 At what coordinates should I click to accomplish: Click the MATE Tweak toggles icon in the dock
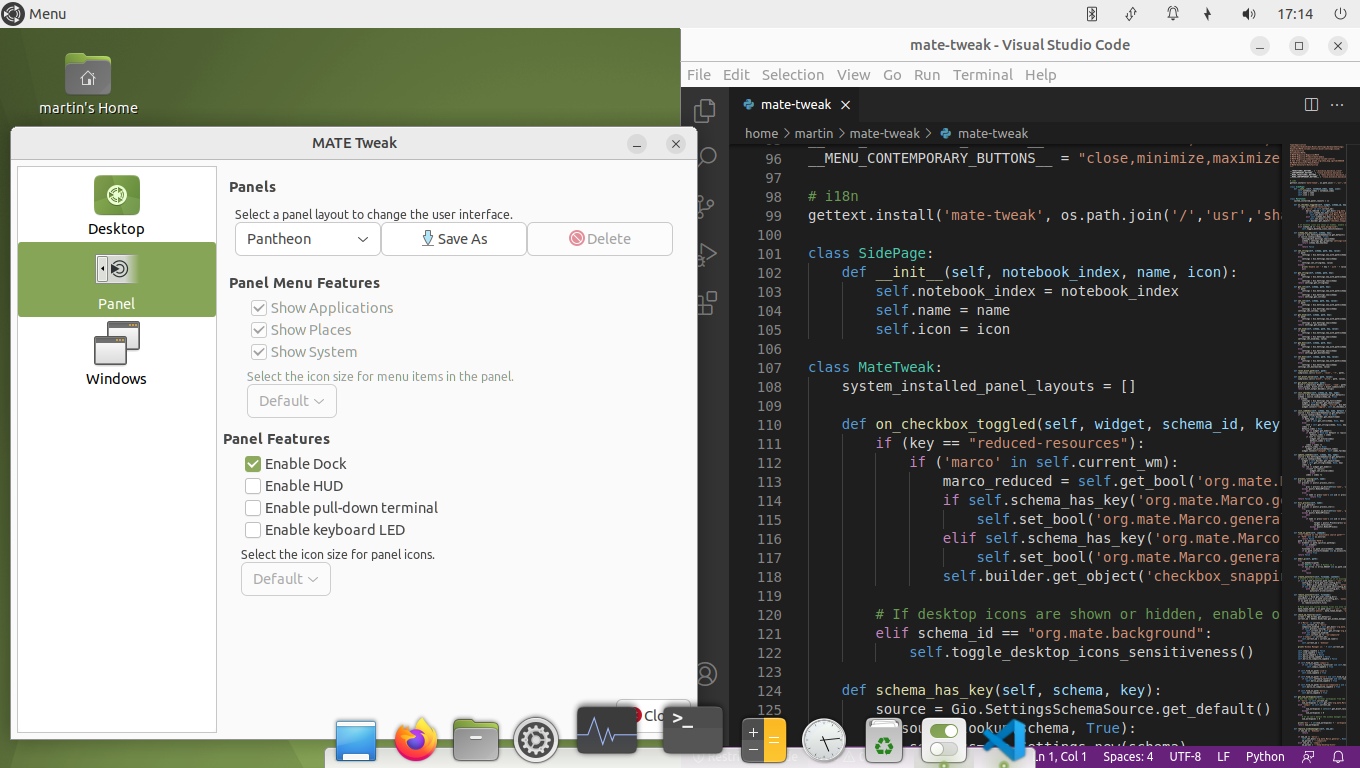(x=943, y=741)
